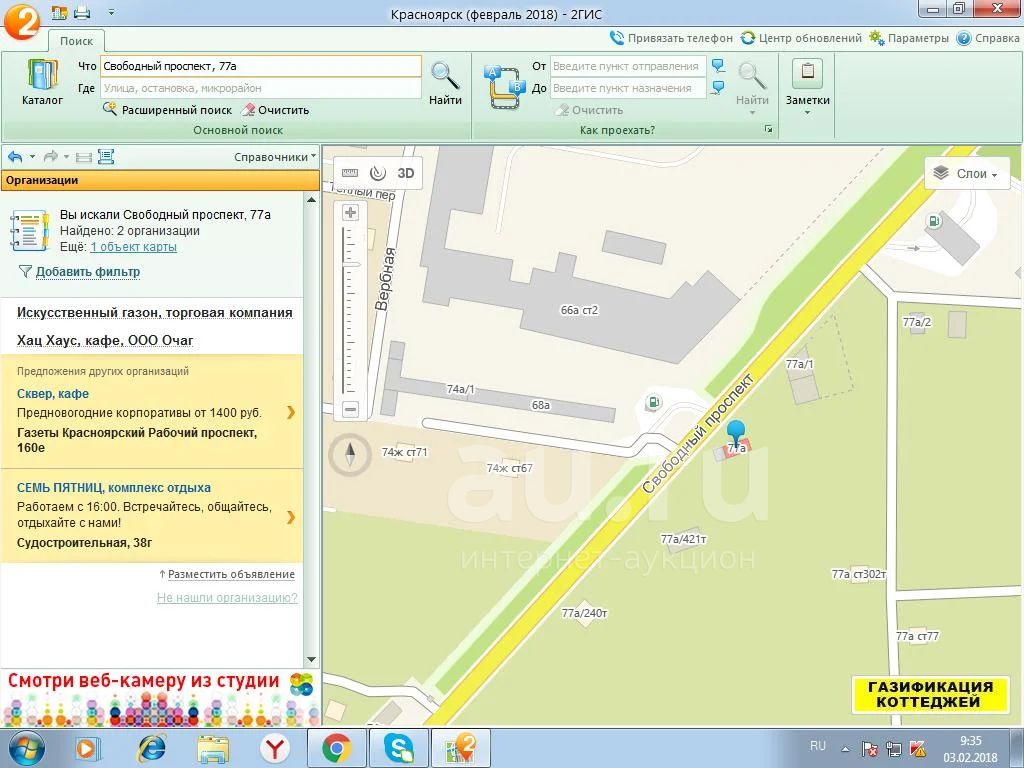The image size is (1024, 768).
Task: Click the От departure input field
Action: pyautogui.click(x=628, y=66)
